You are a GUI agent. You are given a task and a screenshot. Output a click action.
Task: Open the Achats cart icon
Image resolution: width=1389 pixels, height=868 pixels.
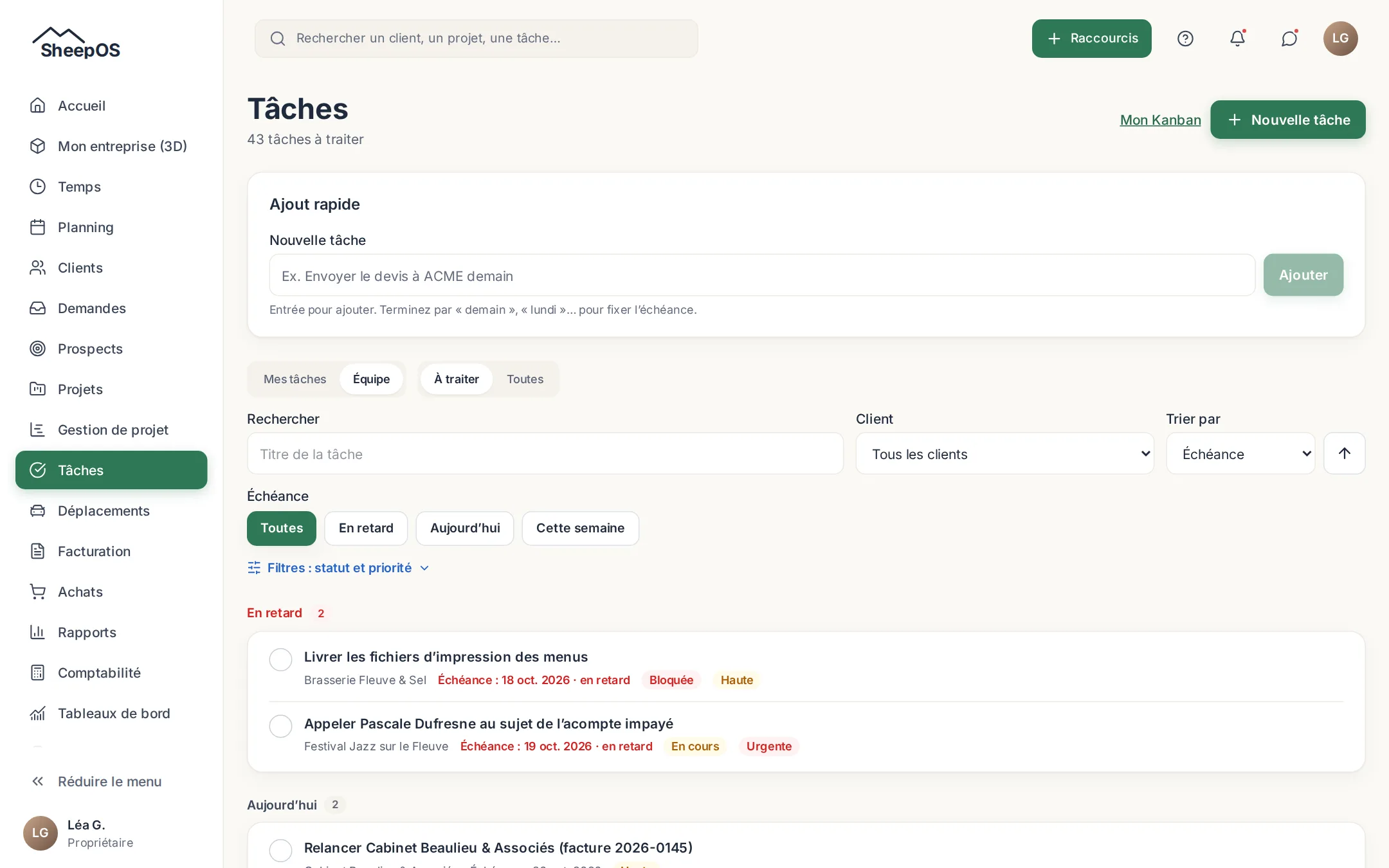pos(38,592)
